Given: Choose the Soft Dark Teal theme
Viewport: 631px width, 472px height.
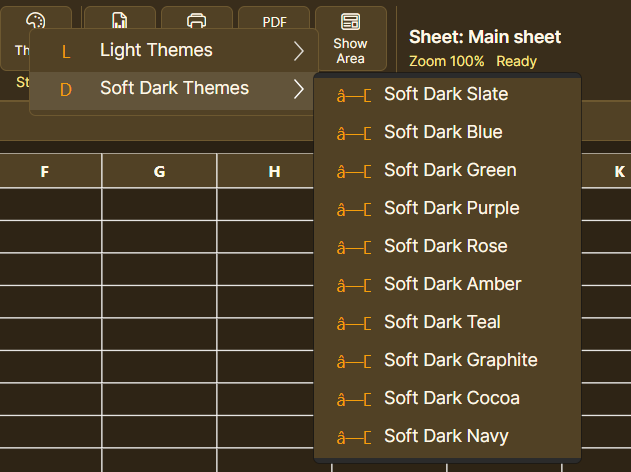Looking at the screenshot, I should [447, 323].
